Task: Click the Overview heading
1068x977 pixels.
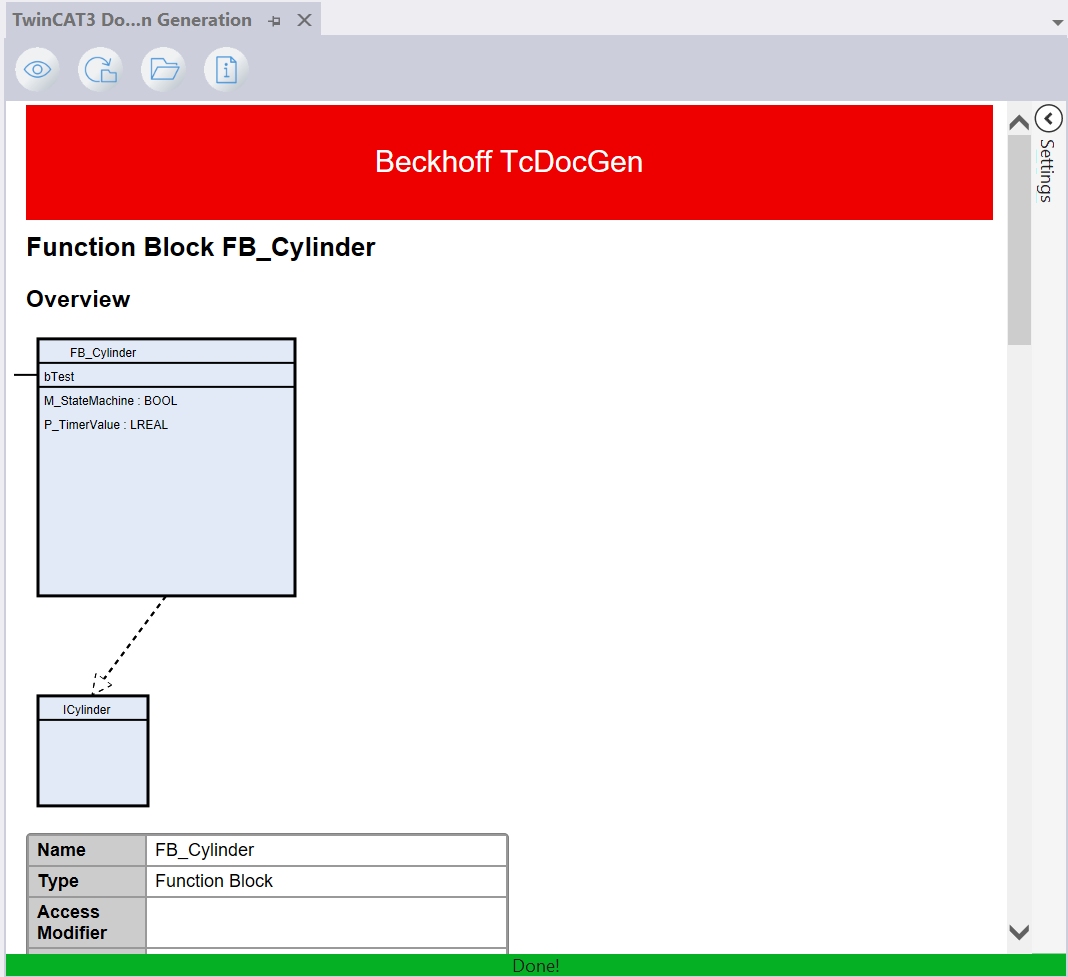Action: point(78,299)
